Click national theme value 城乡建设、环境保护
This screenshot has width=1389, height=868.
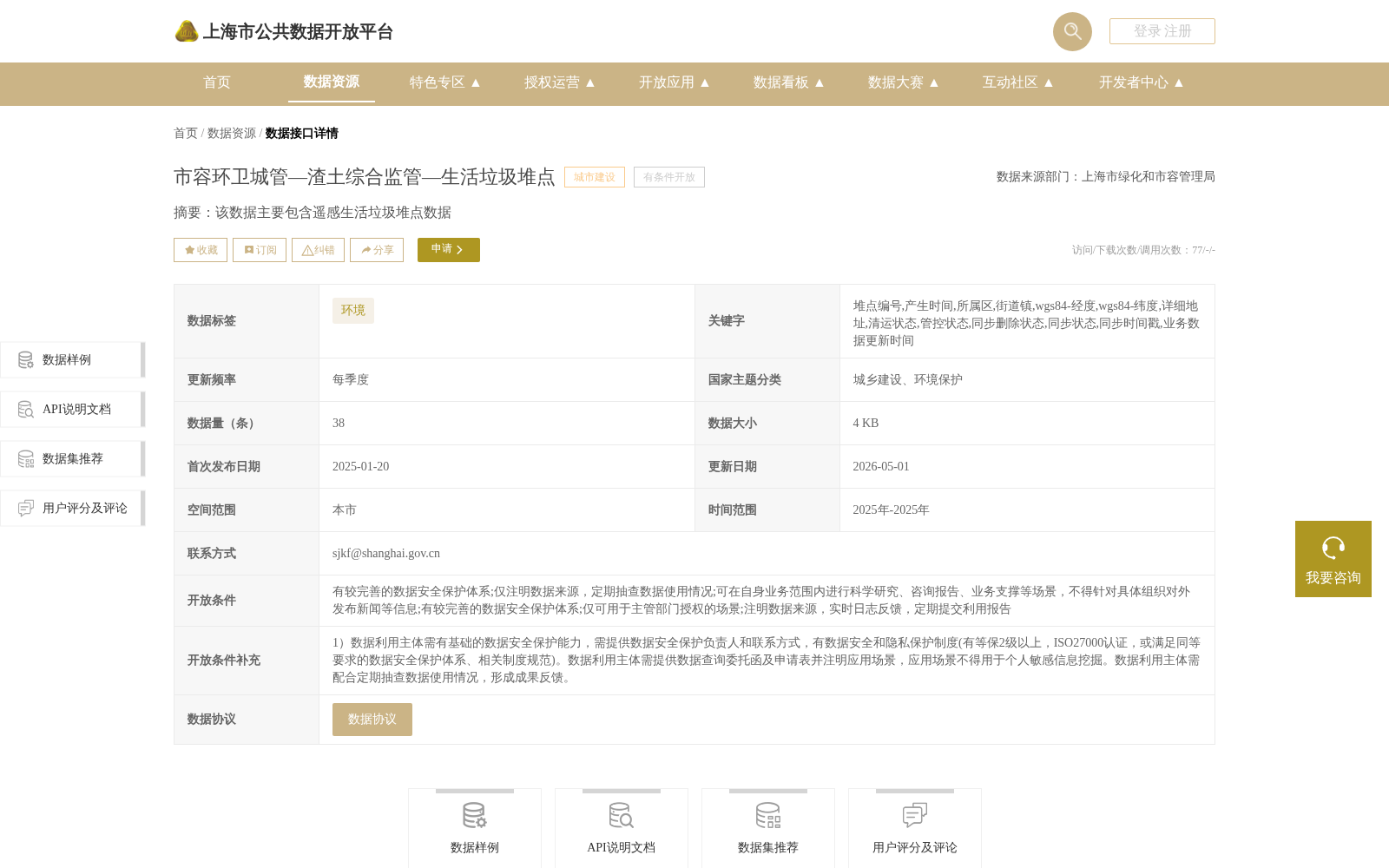pyautogui.click(x=908, y=380)
